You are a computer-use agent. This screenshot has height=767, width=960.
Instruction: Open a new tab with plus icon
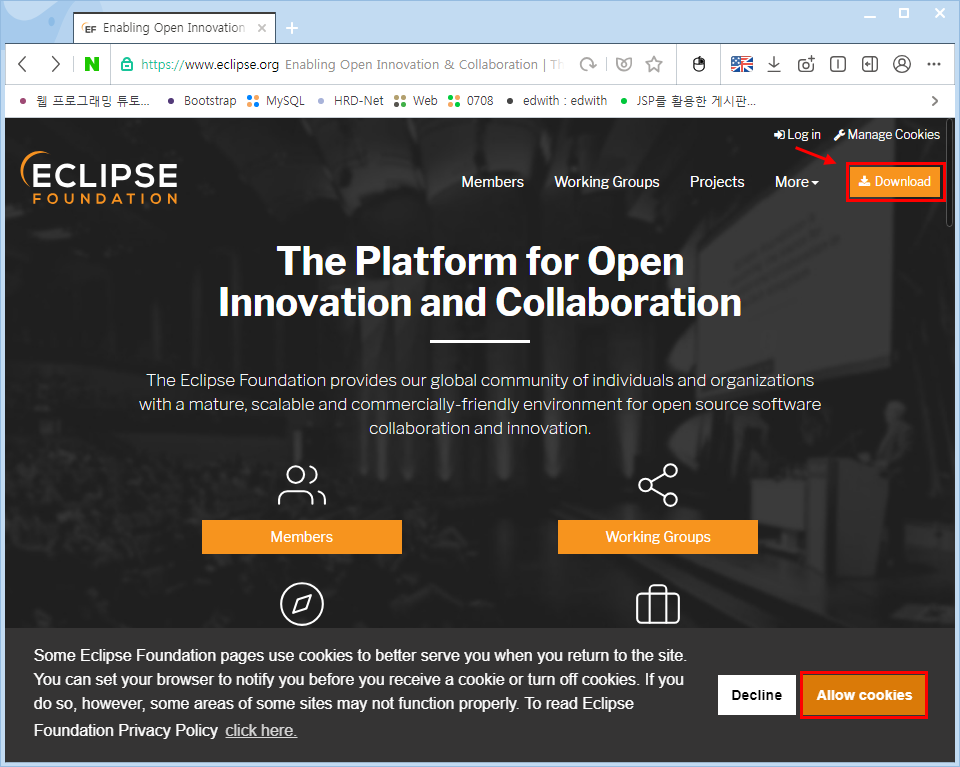pyautogui.click(x=292, y=28)
